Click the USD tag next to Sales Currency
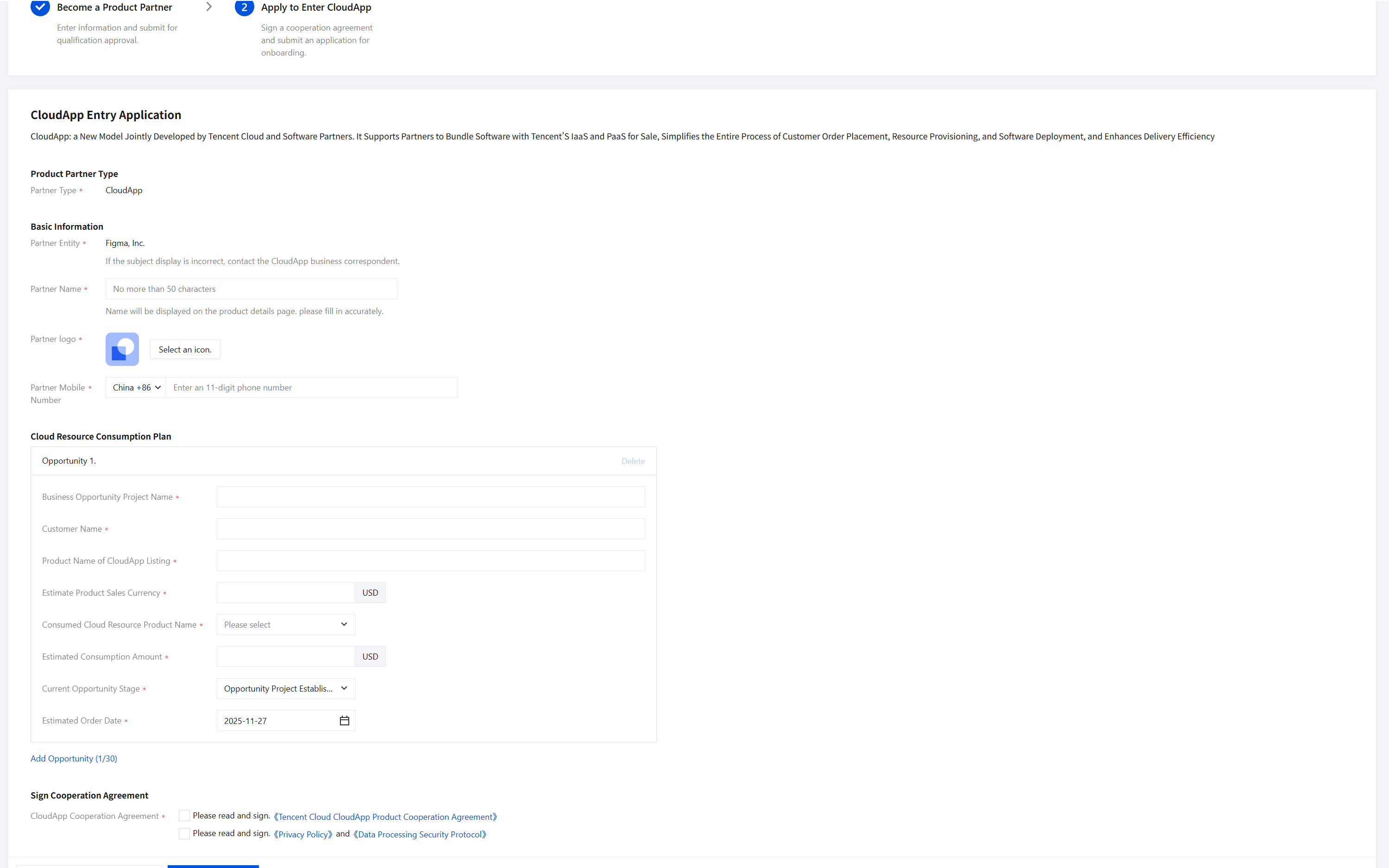Image resolution: width=1389 pixels, height=868 pixels. [x=370, y=592]
